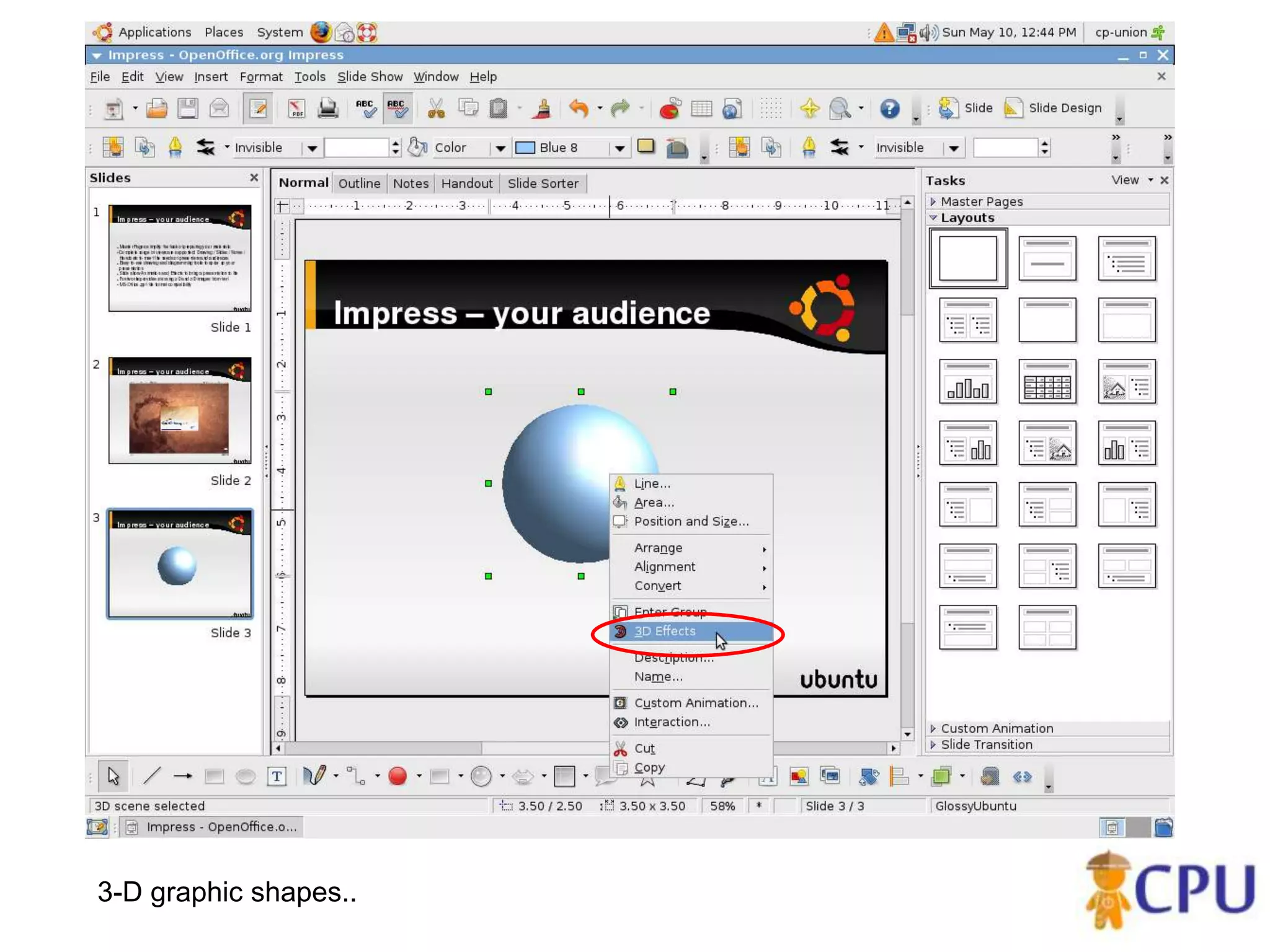
Task: Click the Slide Design button
Action: [x=1053, y=108]
